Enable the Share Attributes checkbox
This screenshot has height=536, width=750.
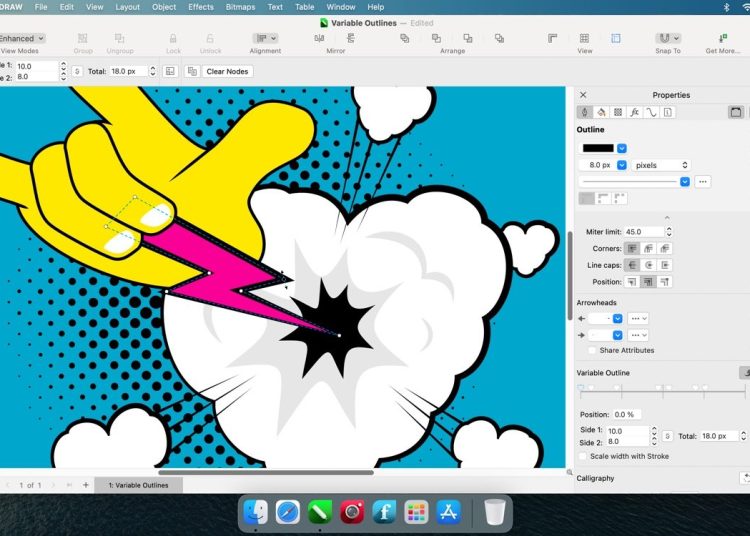[593, 350]
